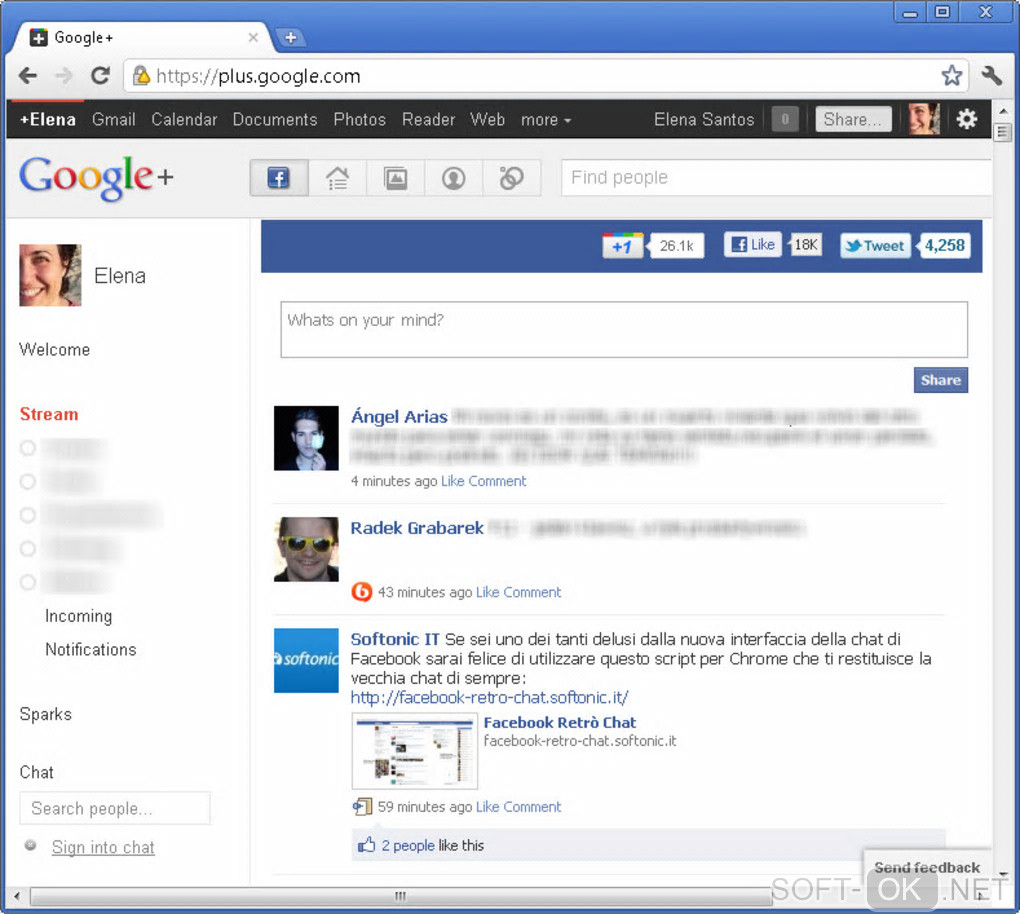Click the share-source icon beside 59 minutes ago
The width and height of the screenshot is (1020, 914).
(362, 807)
